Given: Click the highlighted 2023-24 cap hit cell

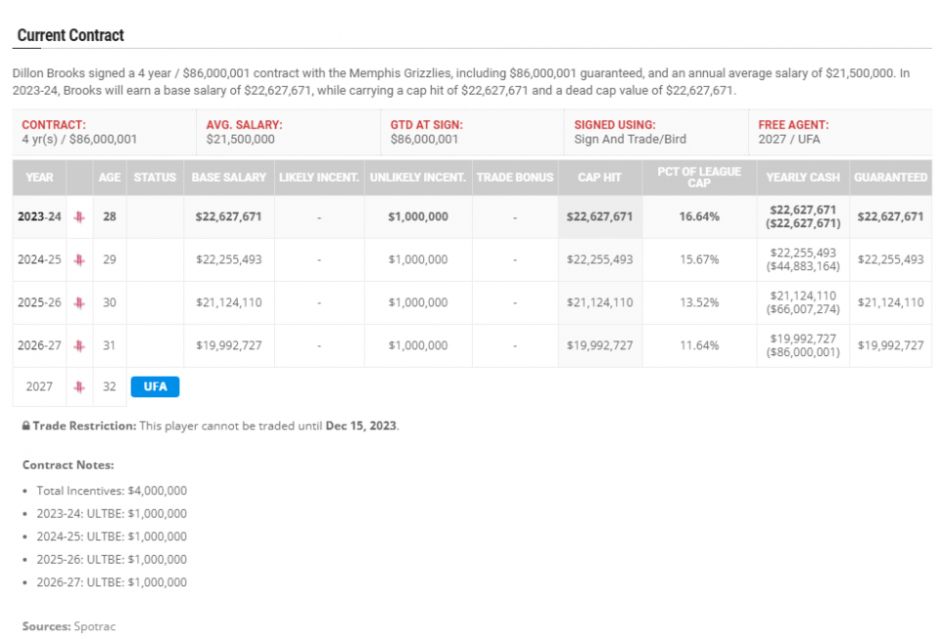Looking at the screenshot, I should pos(599,216).
